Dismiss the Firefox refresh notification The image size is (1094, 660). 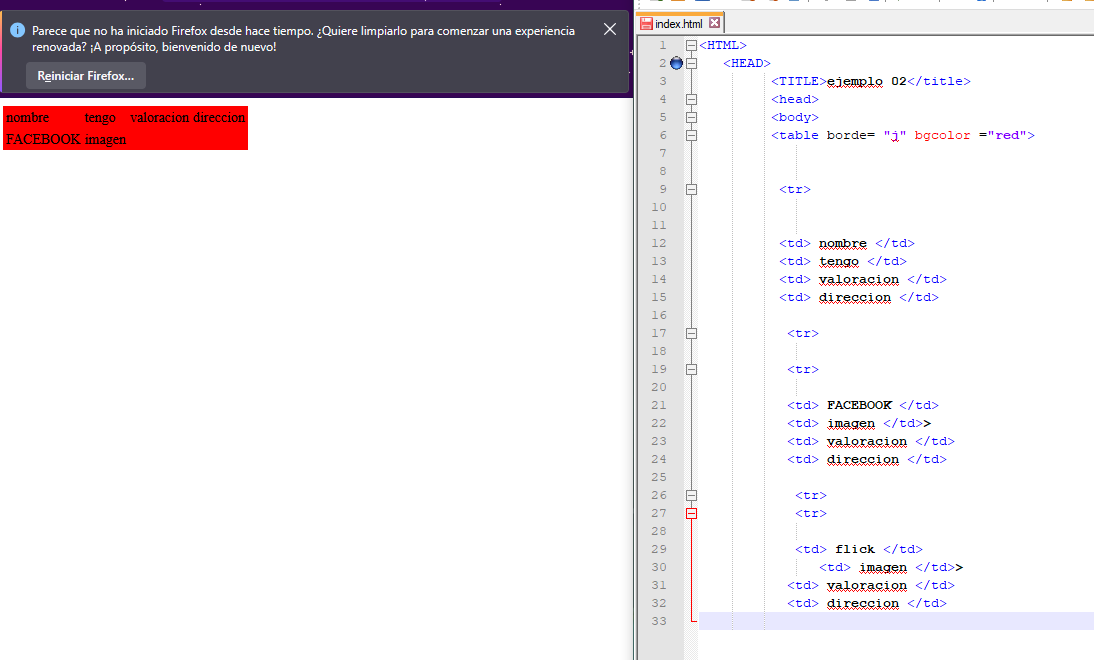click(x=610, y=30)
